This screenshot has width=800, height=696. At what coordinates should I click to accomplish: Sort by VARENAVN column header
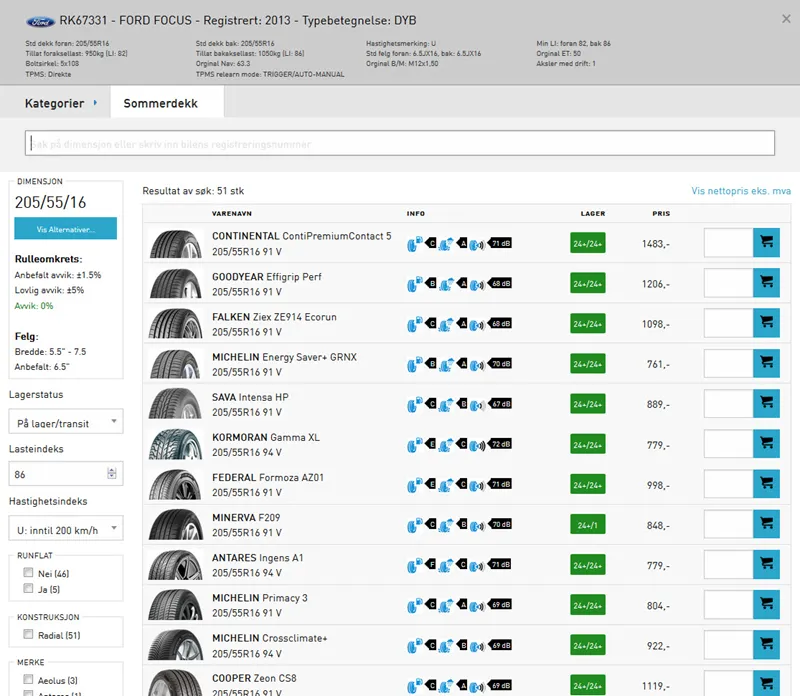pyautogui.click(x=232, y=213)
